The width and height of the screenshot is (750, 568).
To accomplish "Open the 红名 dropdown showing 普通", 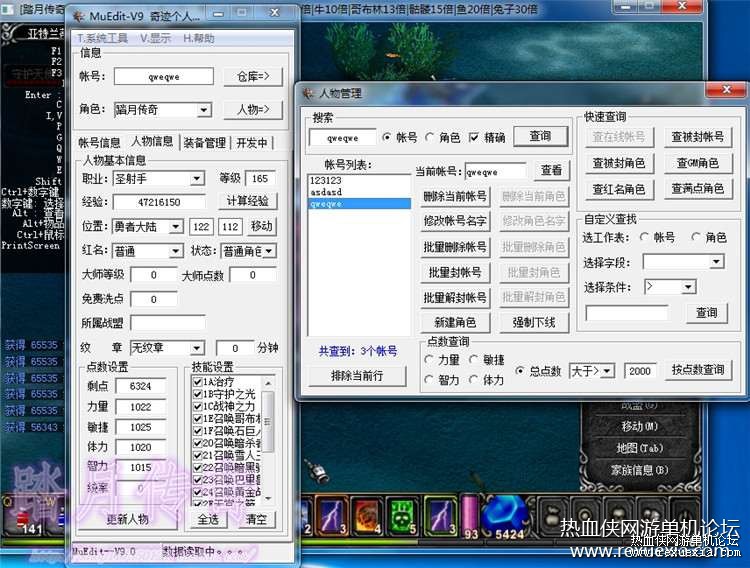I will click(x=176, y=251).
